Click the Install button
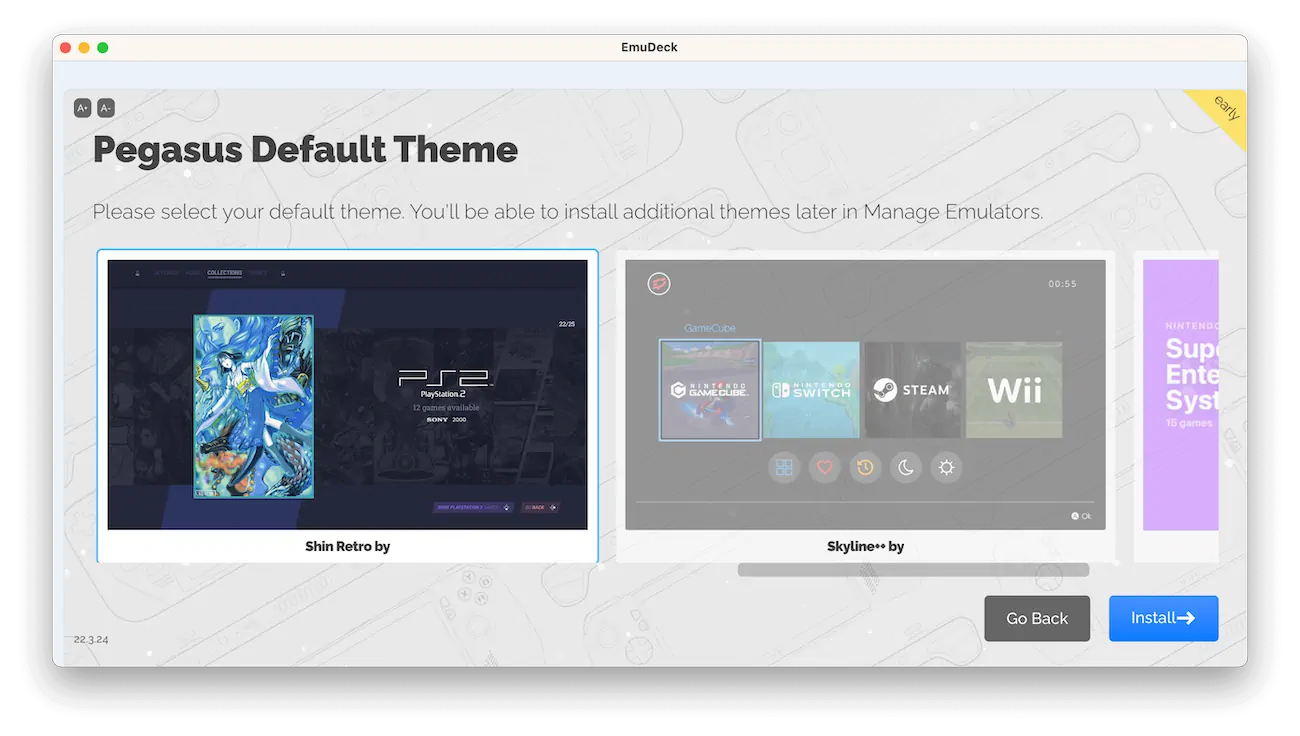The image size is (1300, 736). [1163, 618]
